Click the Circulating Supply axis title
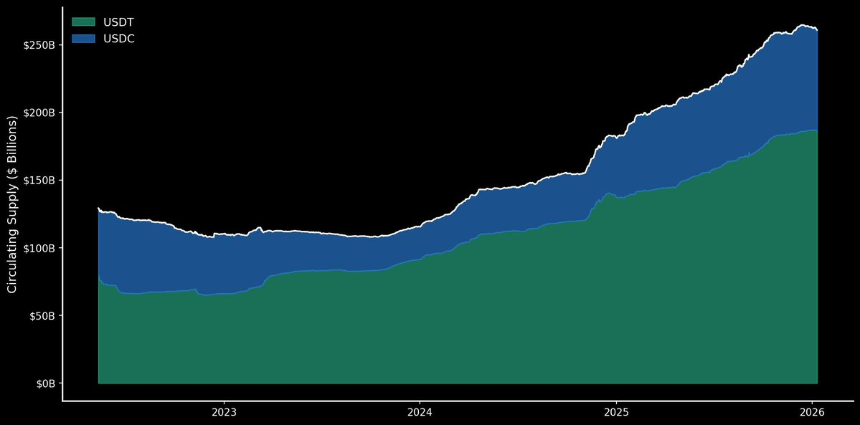This screenshot has height=425, width=860. tap(12, 203)
